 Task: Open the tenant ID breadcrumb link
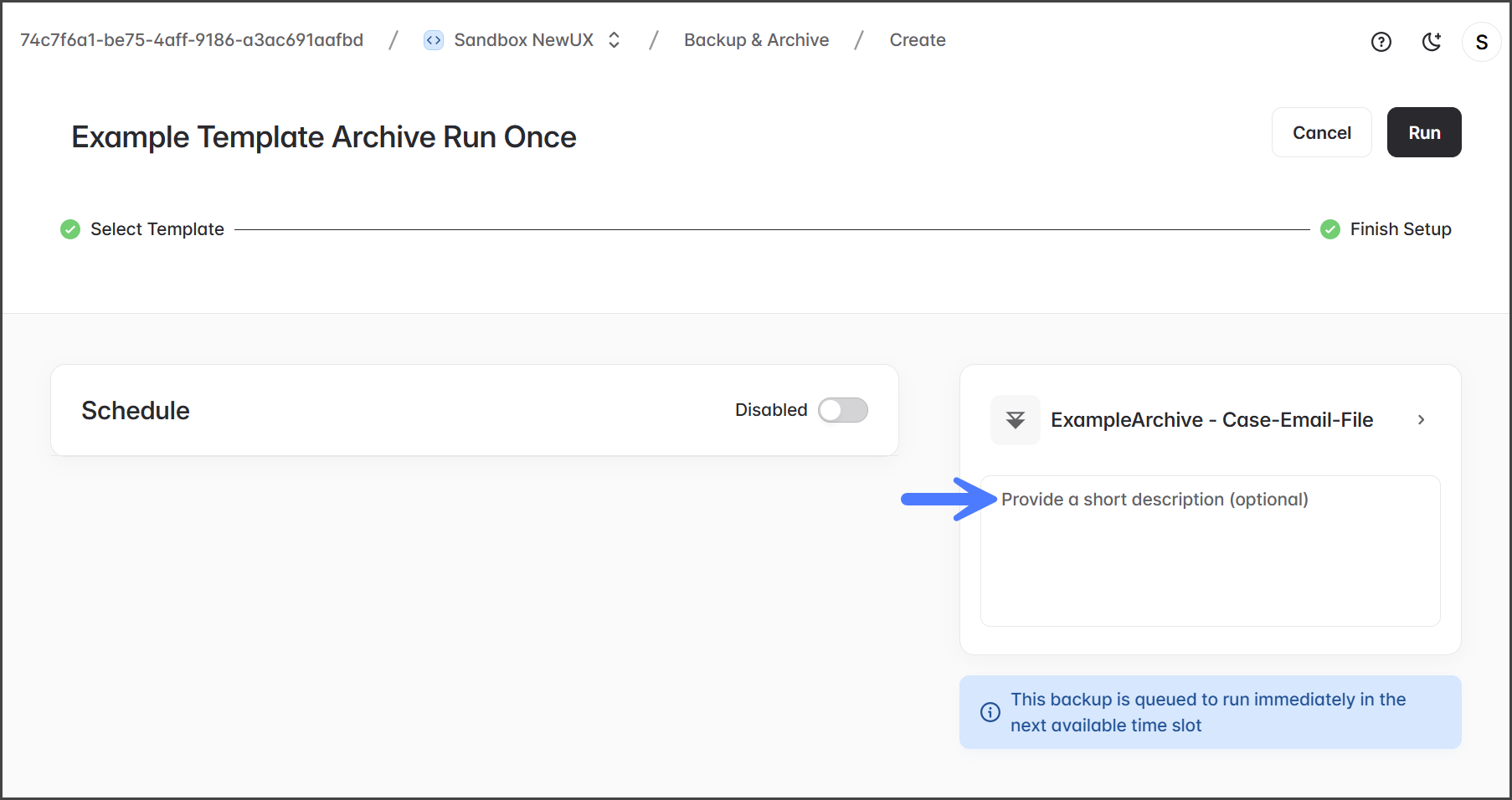192,40
